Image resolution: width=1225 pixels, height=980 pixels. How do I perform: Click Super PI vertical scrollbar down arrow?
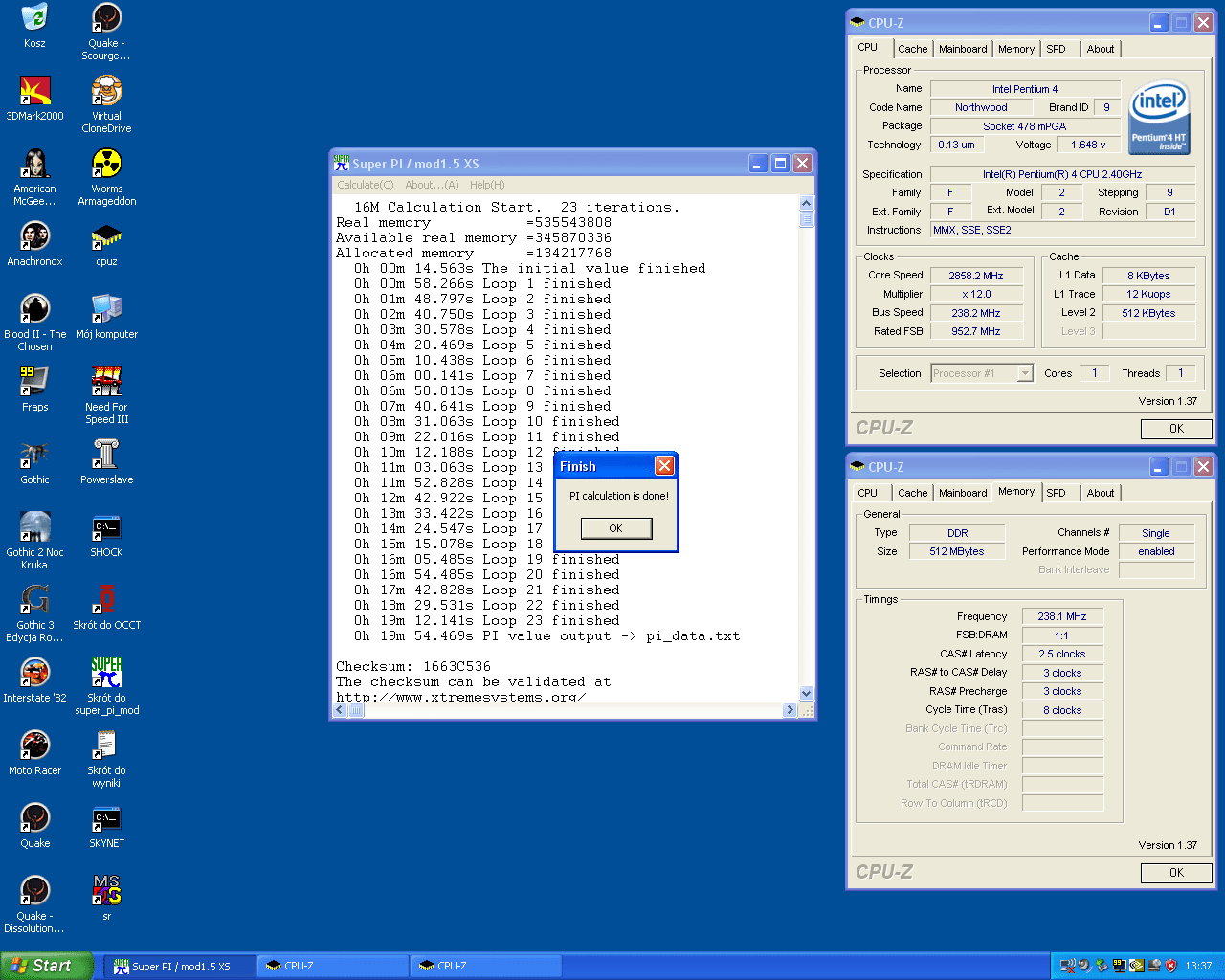click(x=806, y=694)
